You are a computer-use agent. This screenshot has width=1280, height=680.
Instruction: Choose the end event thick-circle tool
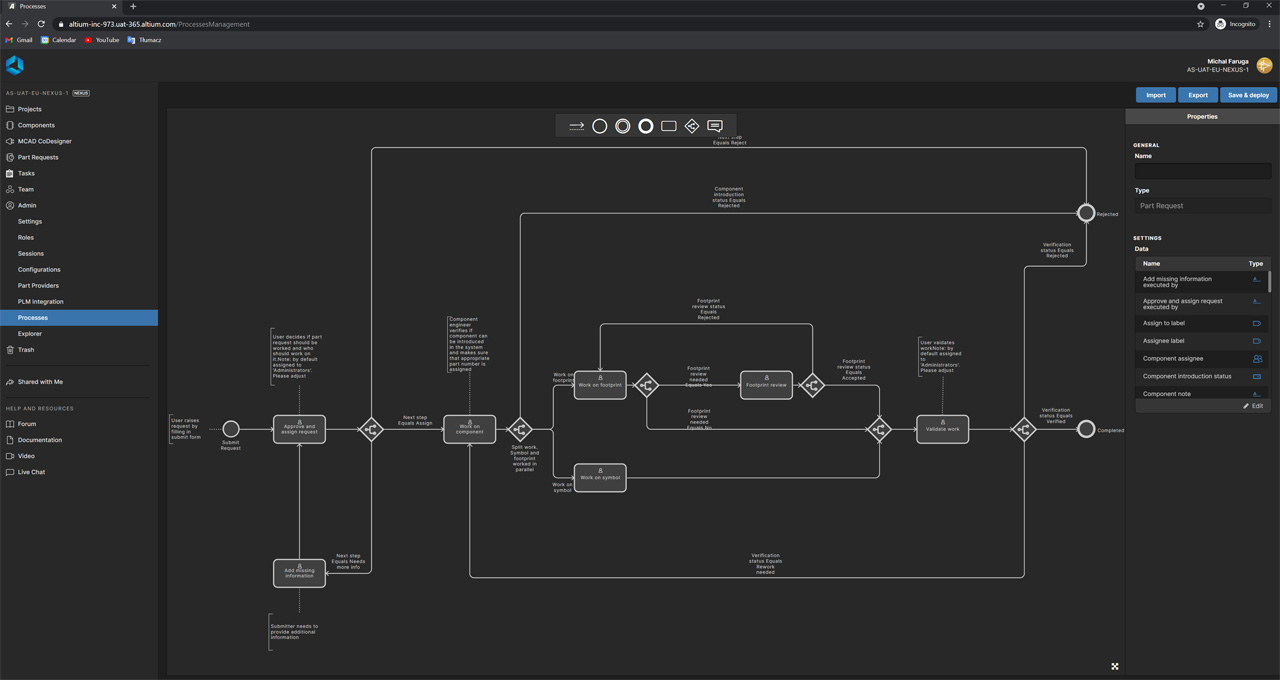click(646, 126)
